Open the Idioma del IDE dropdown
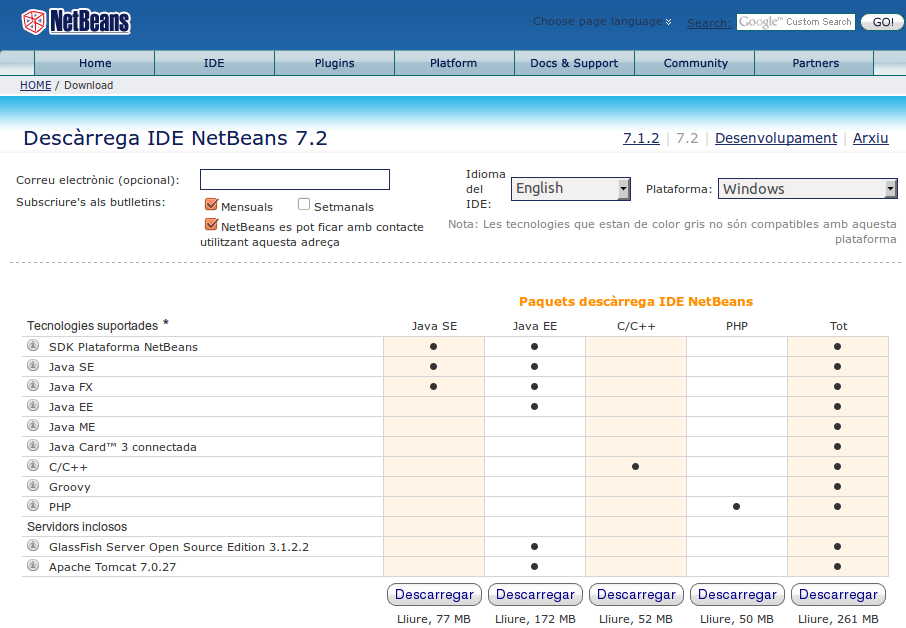This screenshot has width=906, height=628. 570,189
